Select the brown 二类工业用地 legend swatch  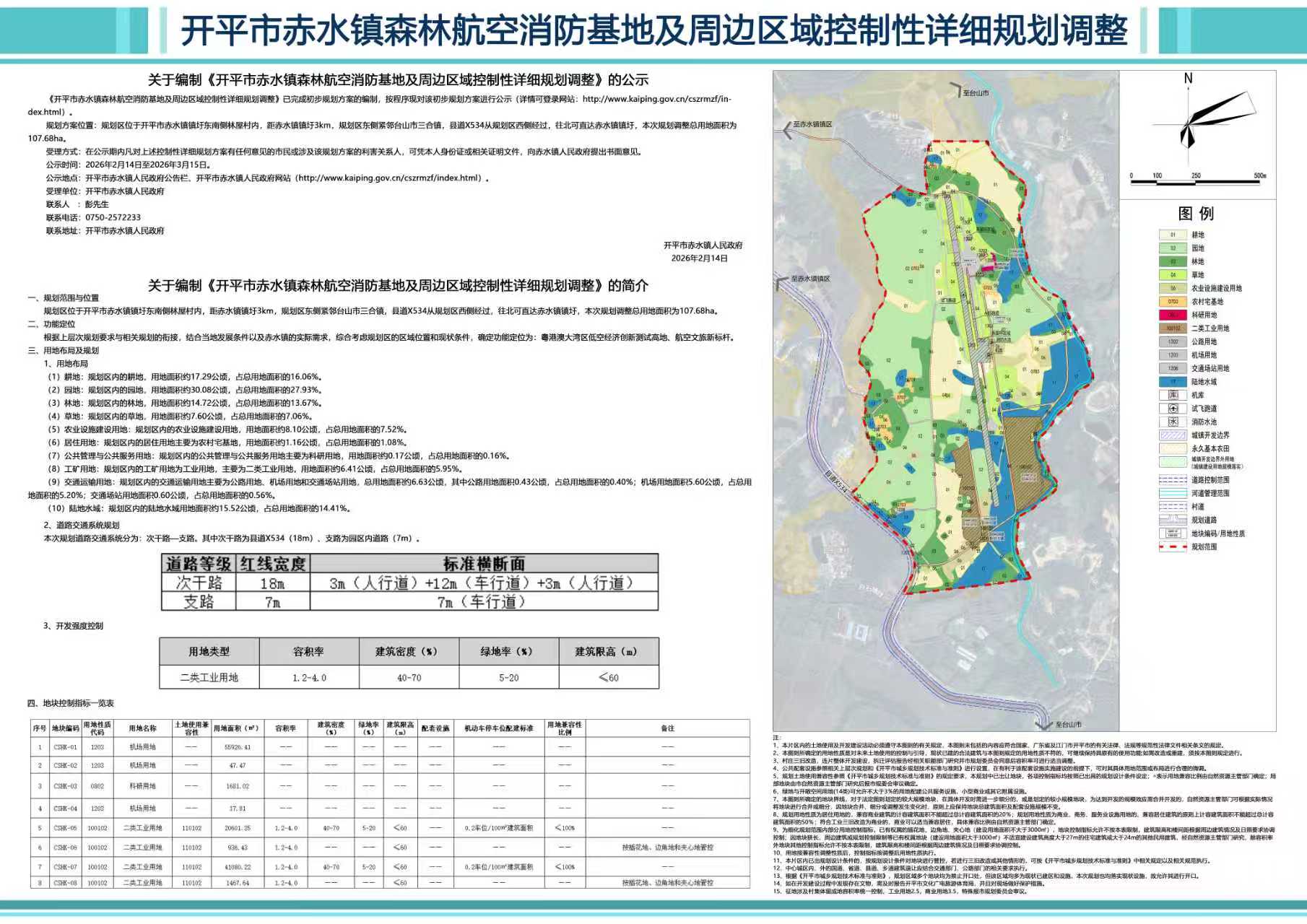pos(1173,328)
